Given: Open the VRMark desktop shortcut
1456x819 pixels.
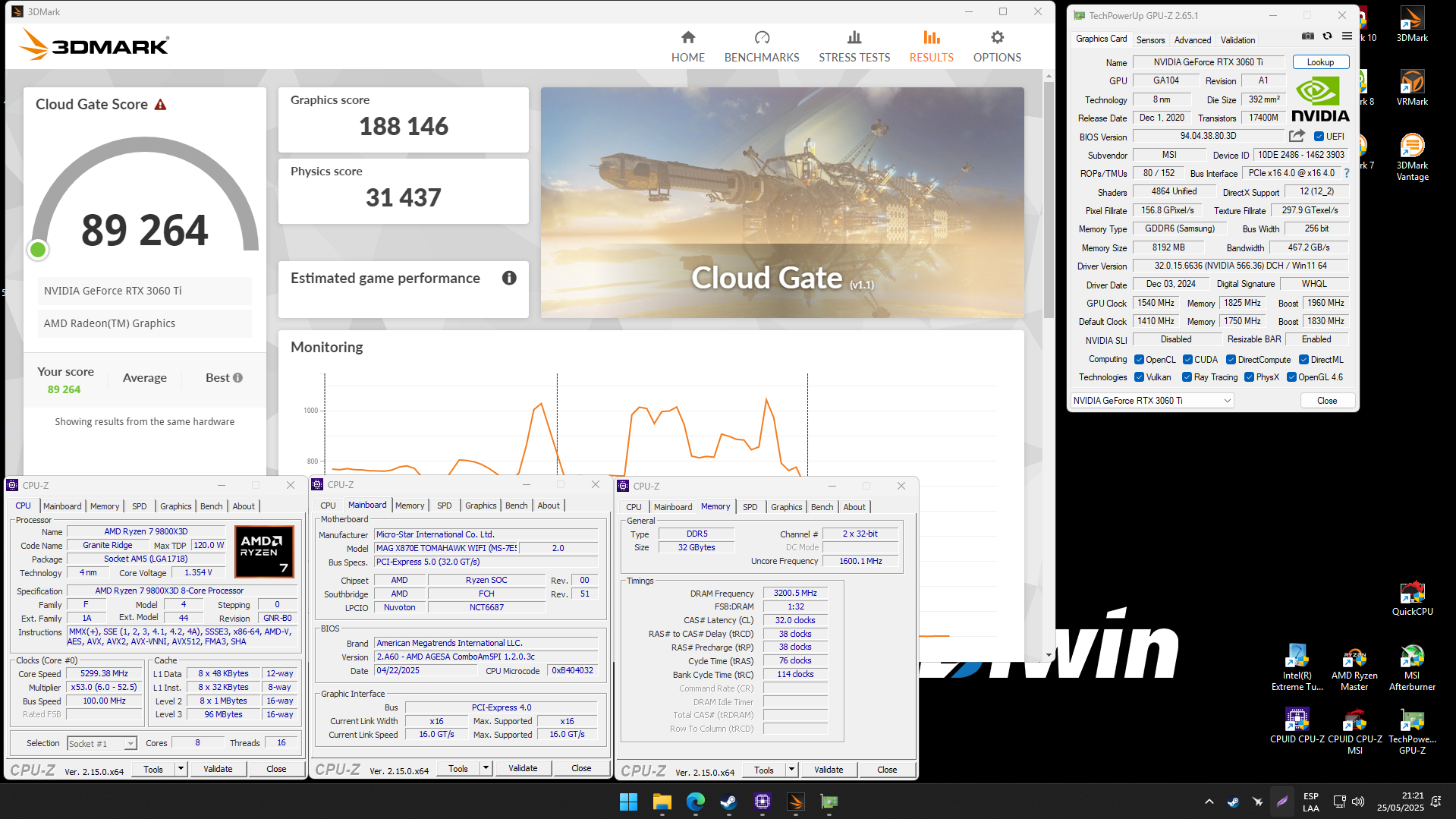Looking at the screenshot, I should 1412,86.
